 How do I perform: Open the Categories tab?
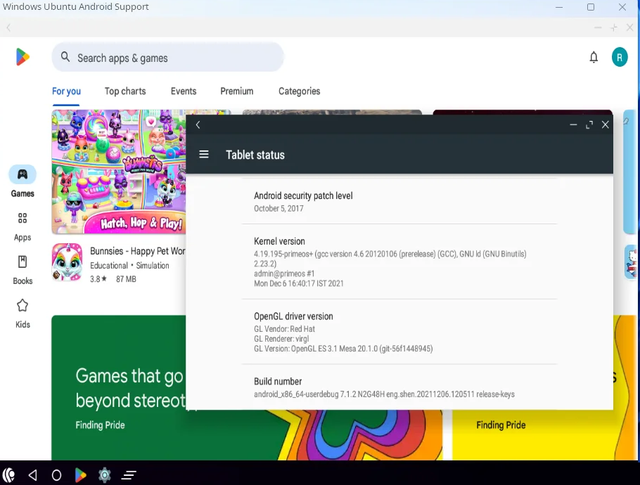(x=299, y=91)
